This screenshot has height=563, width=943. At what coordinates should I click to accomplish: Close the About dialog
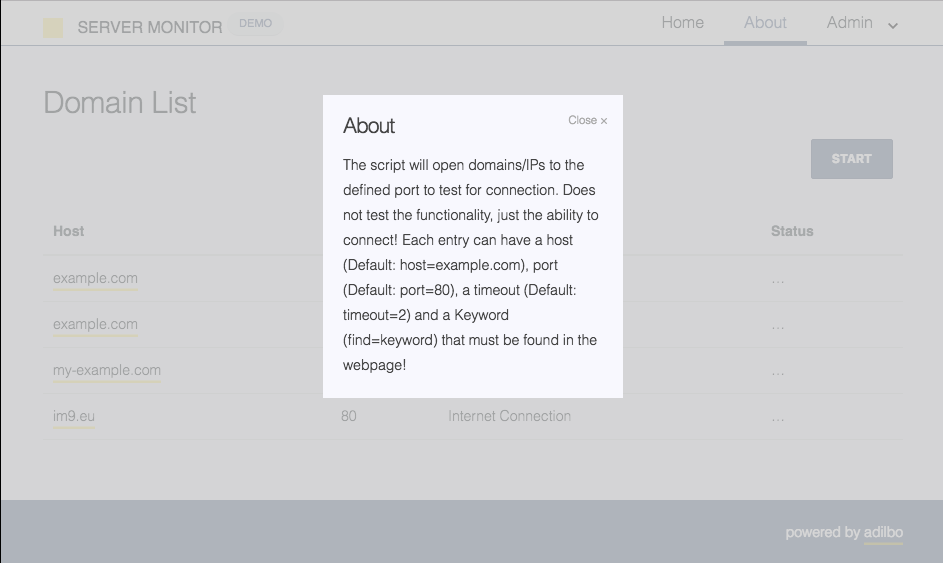click(587, 120)
